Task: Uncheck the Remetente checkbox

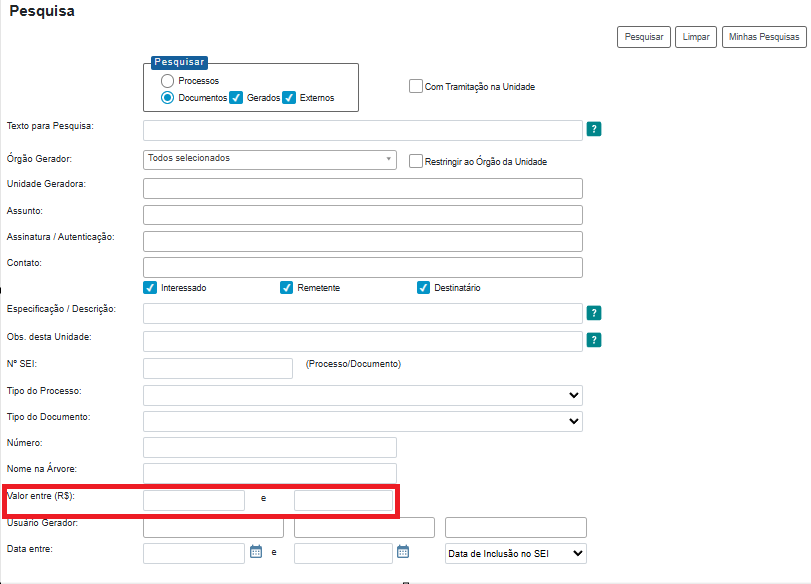Action: (287, 288)
